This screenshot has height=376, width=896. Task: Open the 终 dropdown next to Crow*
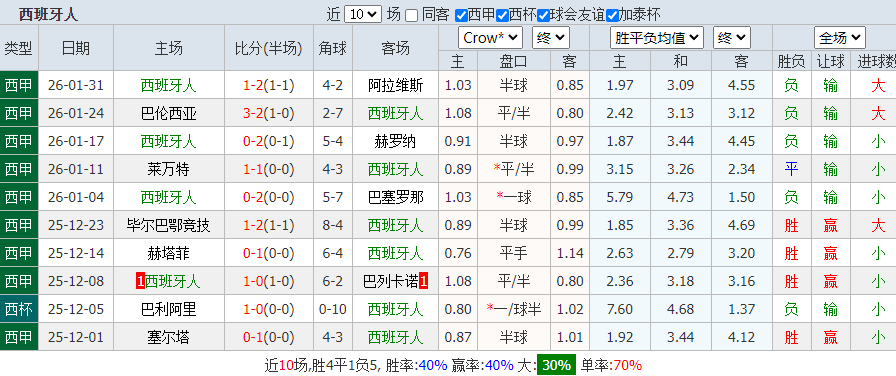(x=551, y=38)
